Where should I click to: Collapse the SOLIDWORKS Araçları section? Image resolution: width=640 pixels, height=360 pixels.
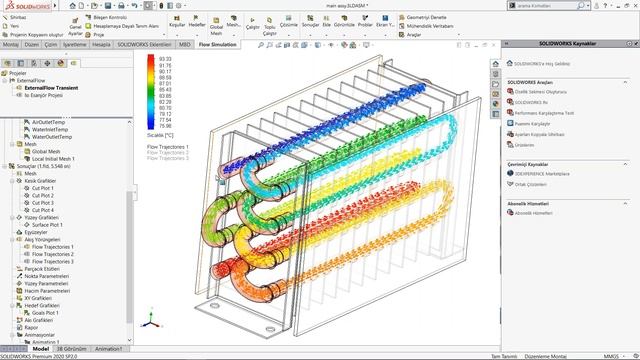point(625,82)
